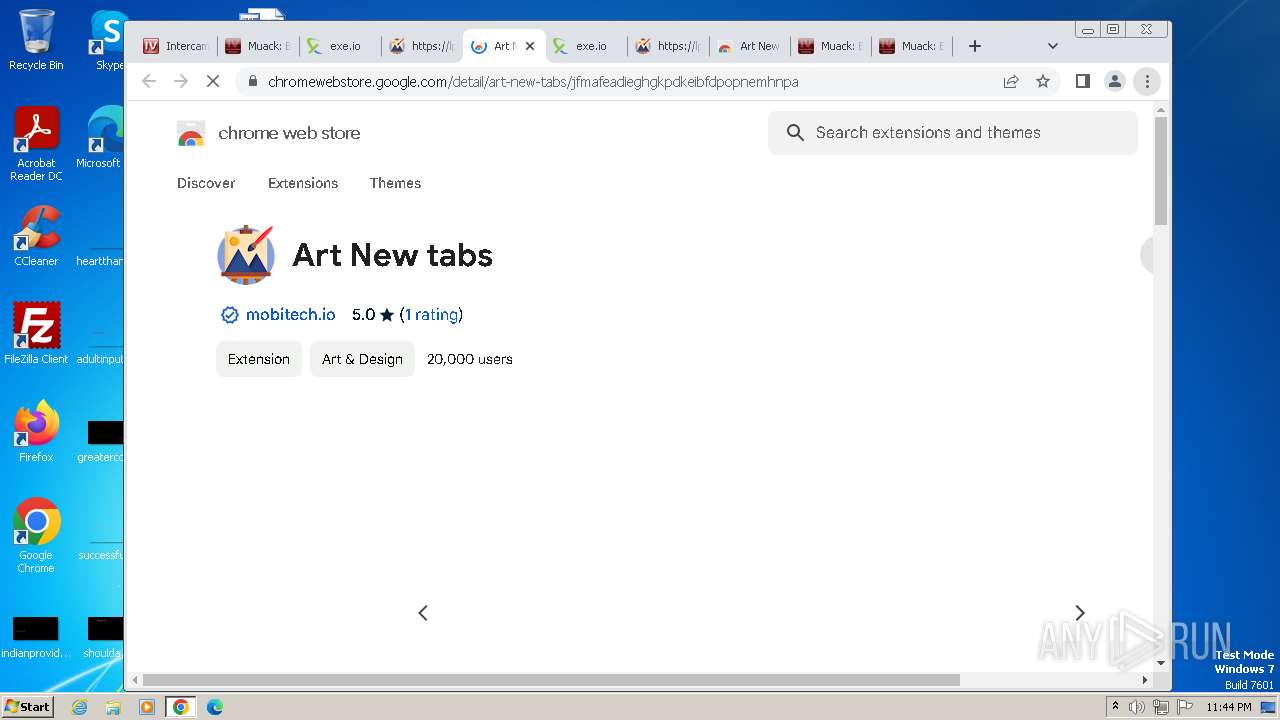Select the CCleaner desktop icon

(x=36, y=236)
